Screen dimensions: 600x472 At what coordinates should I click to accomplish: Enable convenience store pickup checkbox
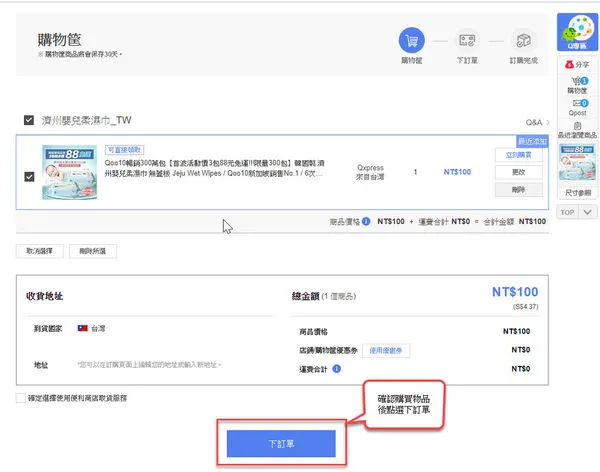[x=21, y=398]
